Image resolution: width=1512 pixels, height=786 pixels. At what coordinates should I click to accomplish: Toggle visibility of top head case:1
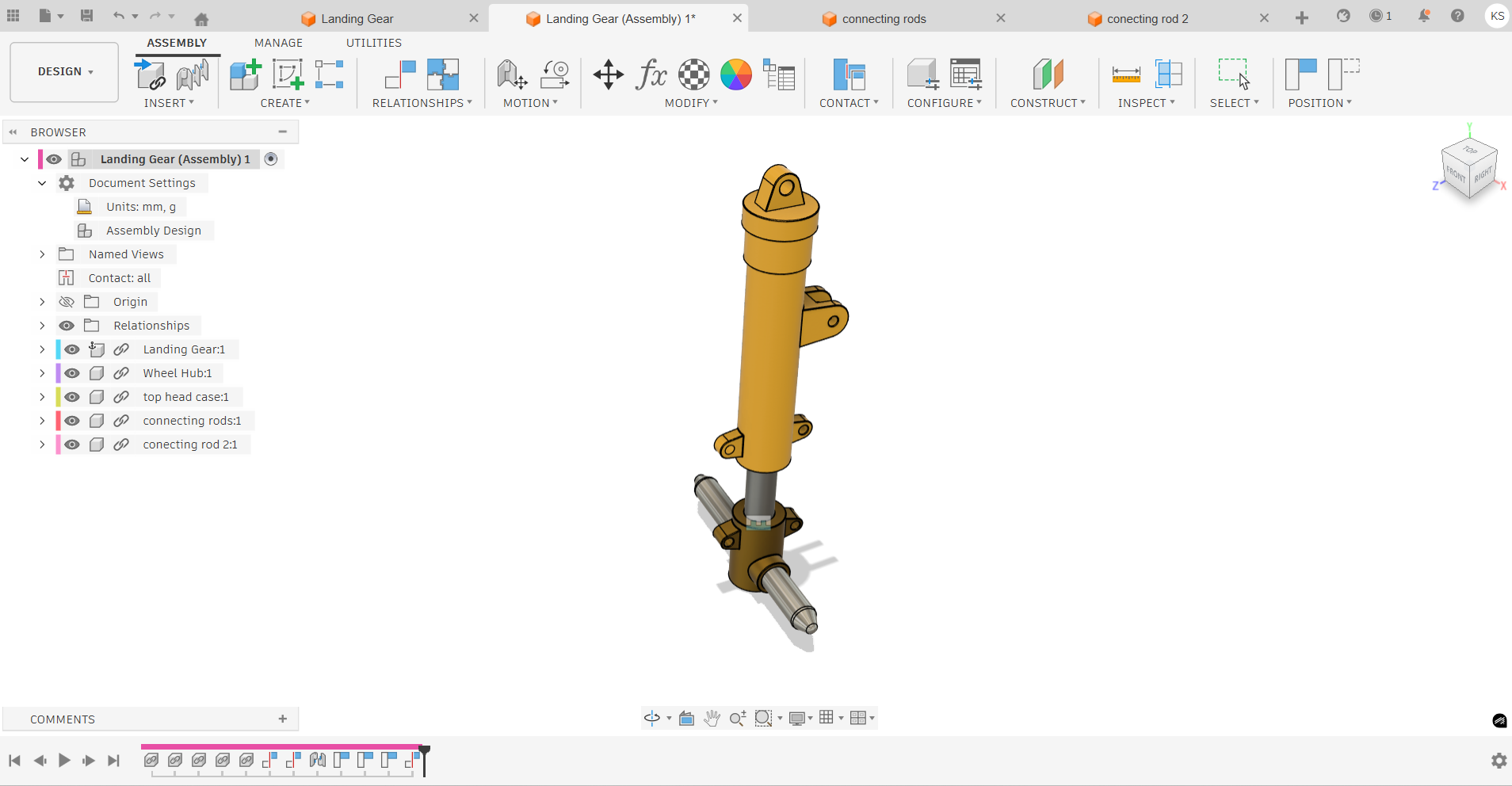[x=72, y=397]
